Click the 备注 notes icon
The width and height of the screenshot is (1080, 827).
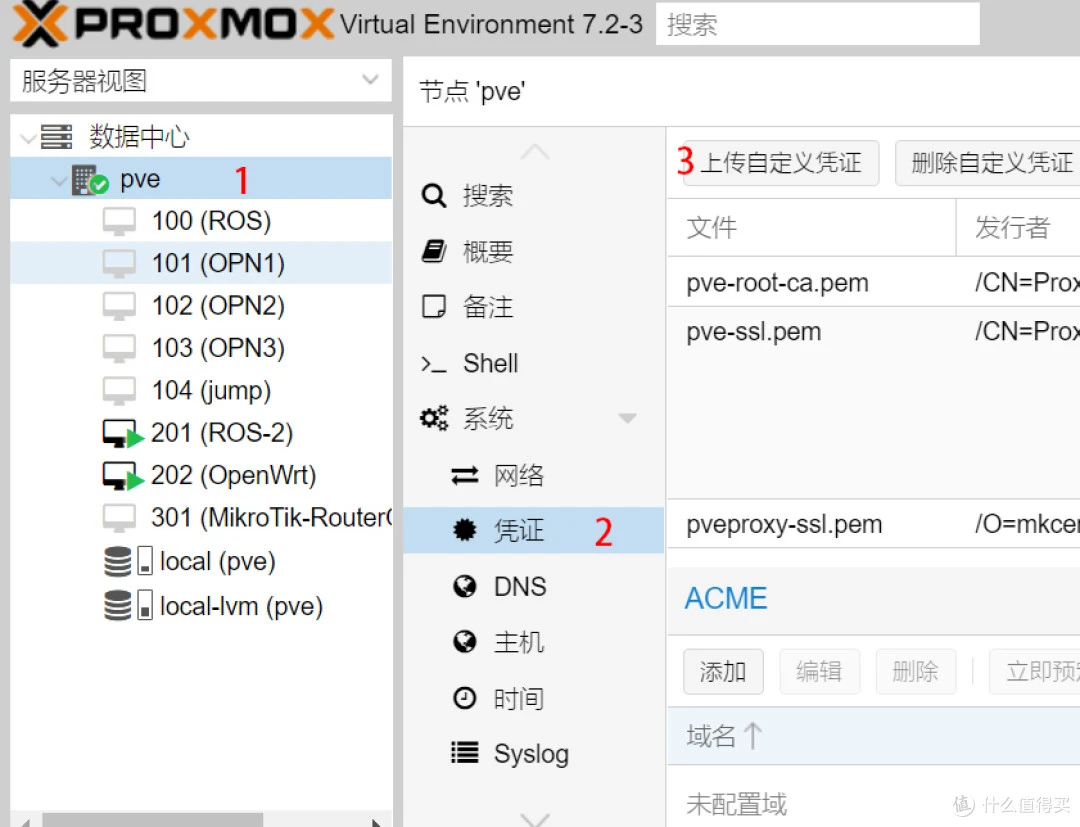click(433, 307)
